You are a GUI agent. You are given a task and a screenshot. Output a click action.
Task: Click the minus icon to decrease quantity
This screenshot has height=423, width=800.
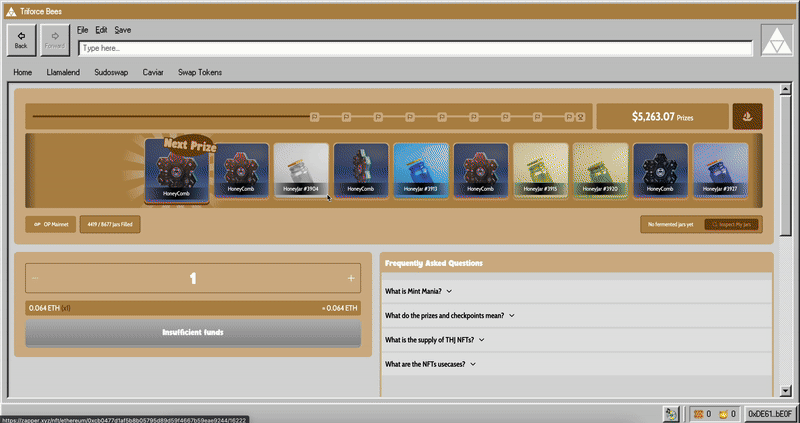(x=36, y=278)
